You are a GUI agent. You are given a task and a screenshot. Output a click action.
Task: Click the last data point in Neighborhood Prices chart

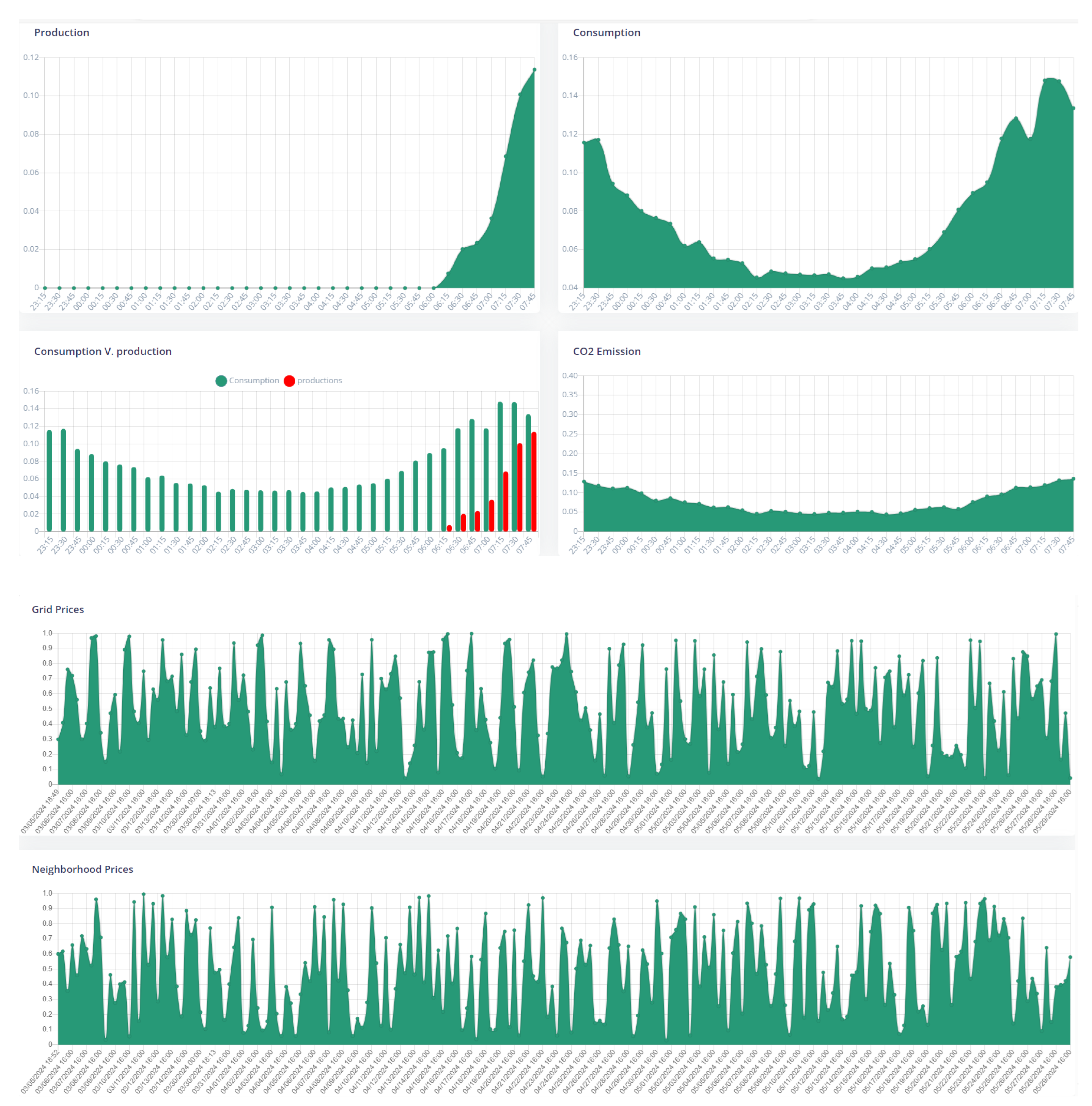coord(1070,956)
